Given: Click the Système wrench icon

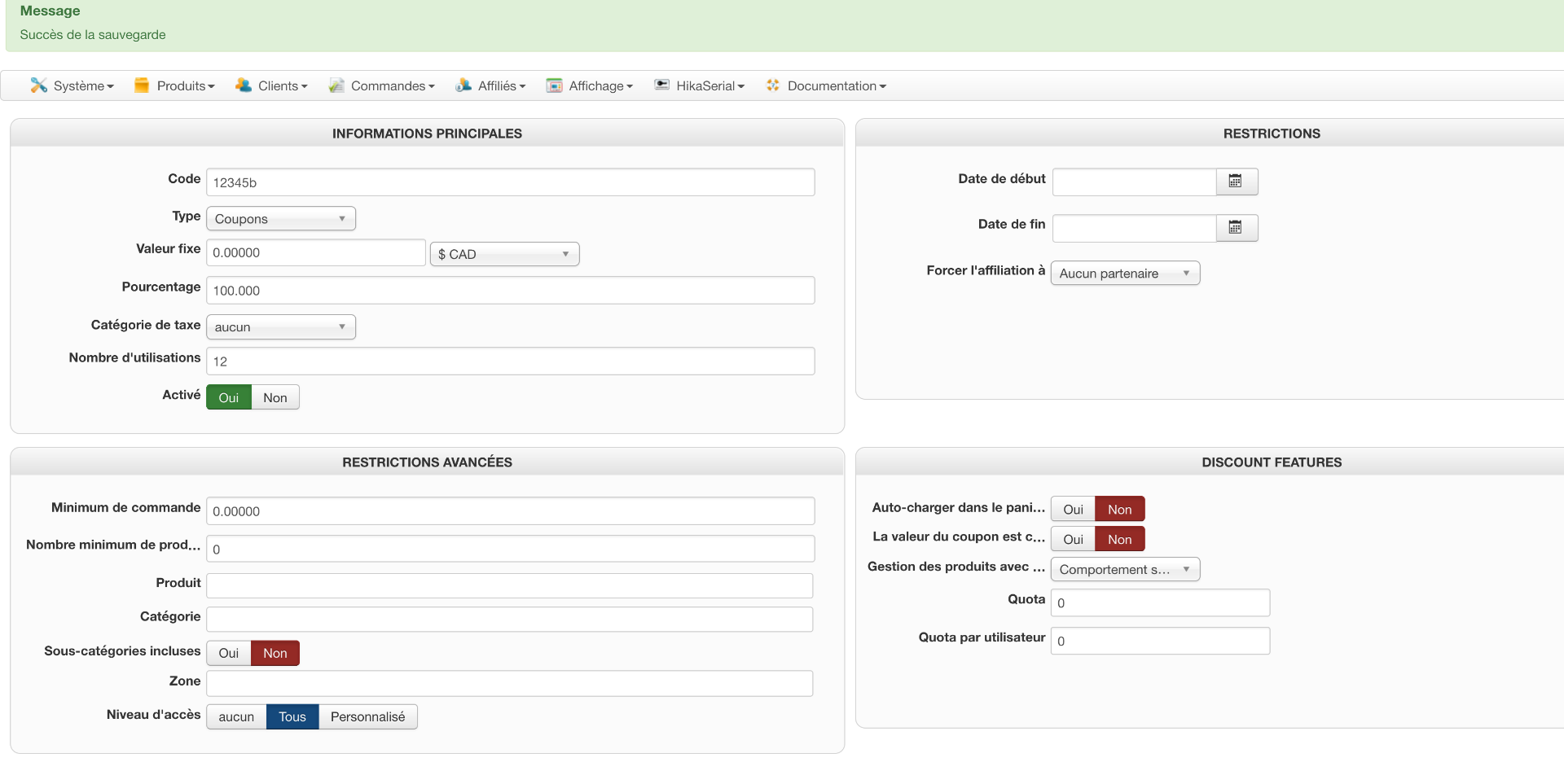Looking at the screenshot, I should pyautogui.click(x=38, y=85).
